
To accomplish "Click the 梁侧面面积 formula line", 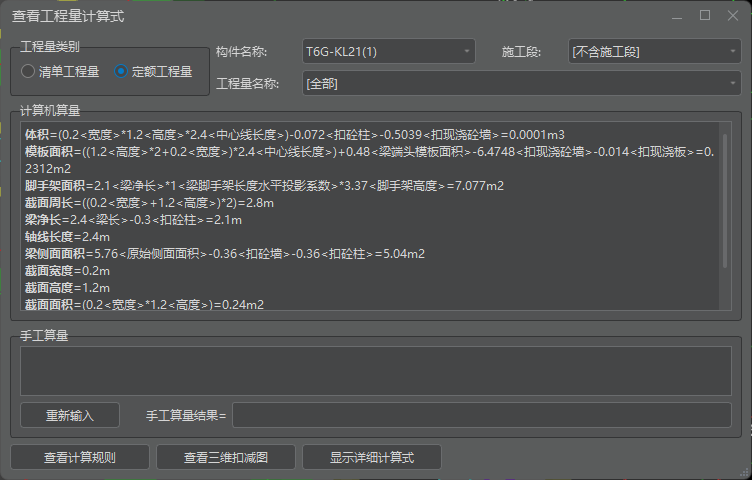I will [225, 254].
